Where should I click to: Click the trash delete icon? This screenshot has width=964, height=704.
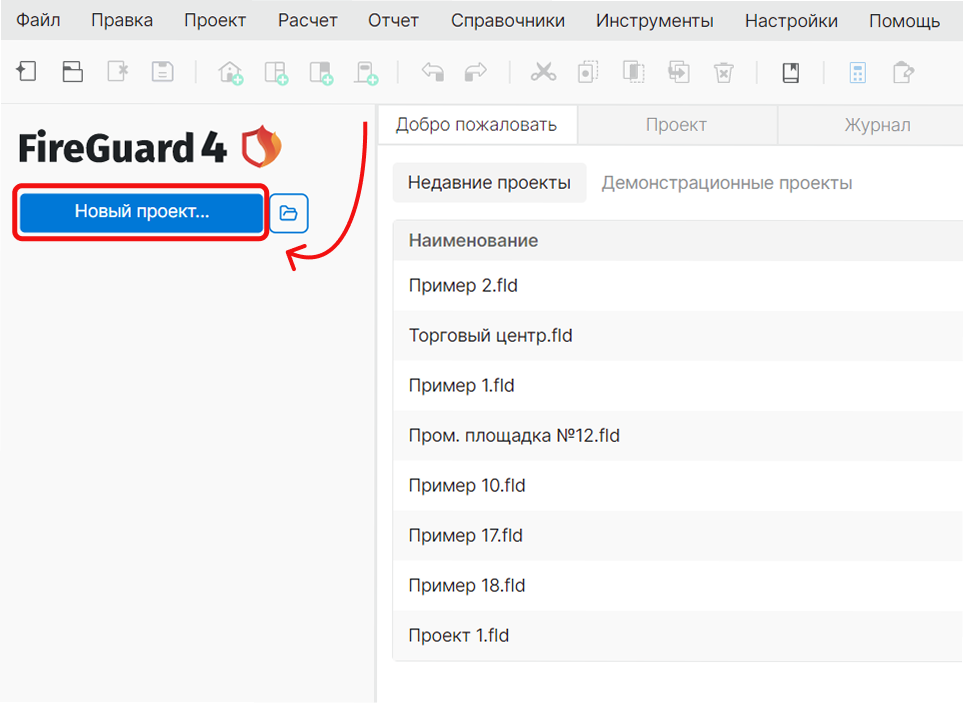(x=724, y=72)
